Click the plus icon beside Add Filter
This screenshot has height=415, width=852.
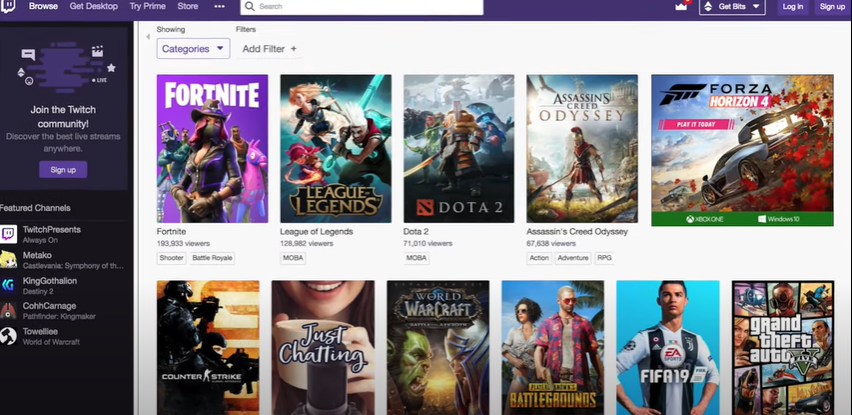point(293,49)
